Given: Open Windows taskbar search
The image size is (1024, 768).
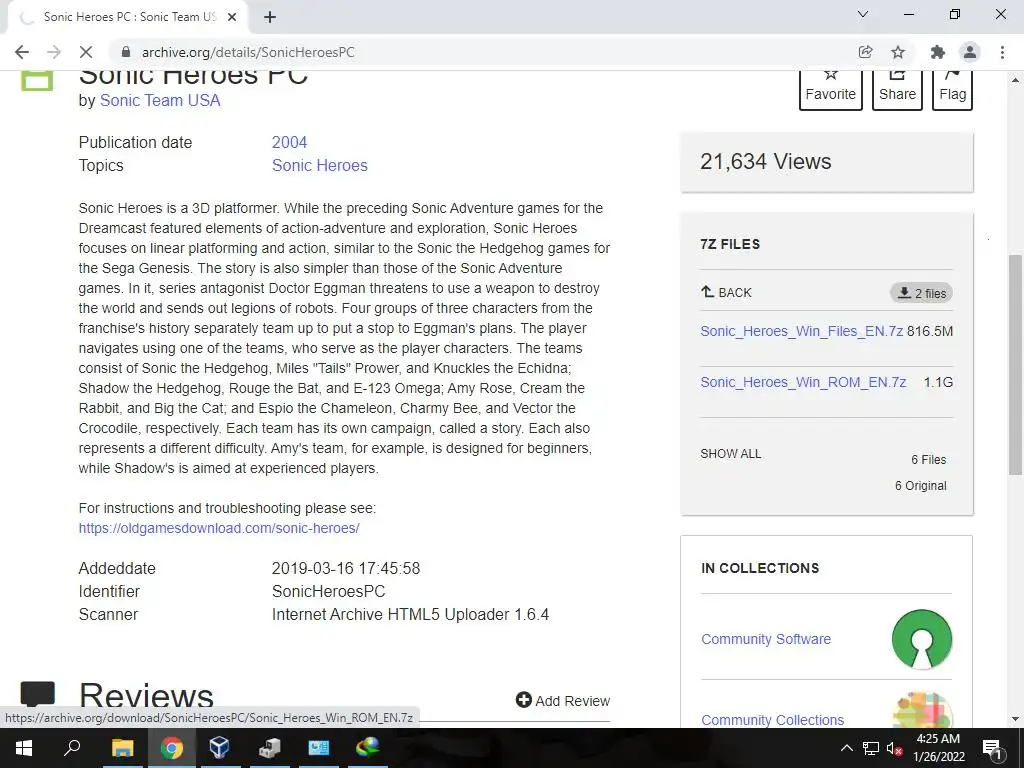Looking at the screenshot, I should pos(72,748).
